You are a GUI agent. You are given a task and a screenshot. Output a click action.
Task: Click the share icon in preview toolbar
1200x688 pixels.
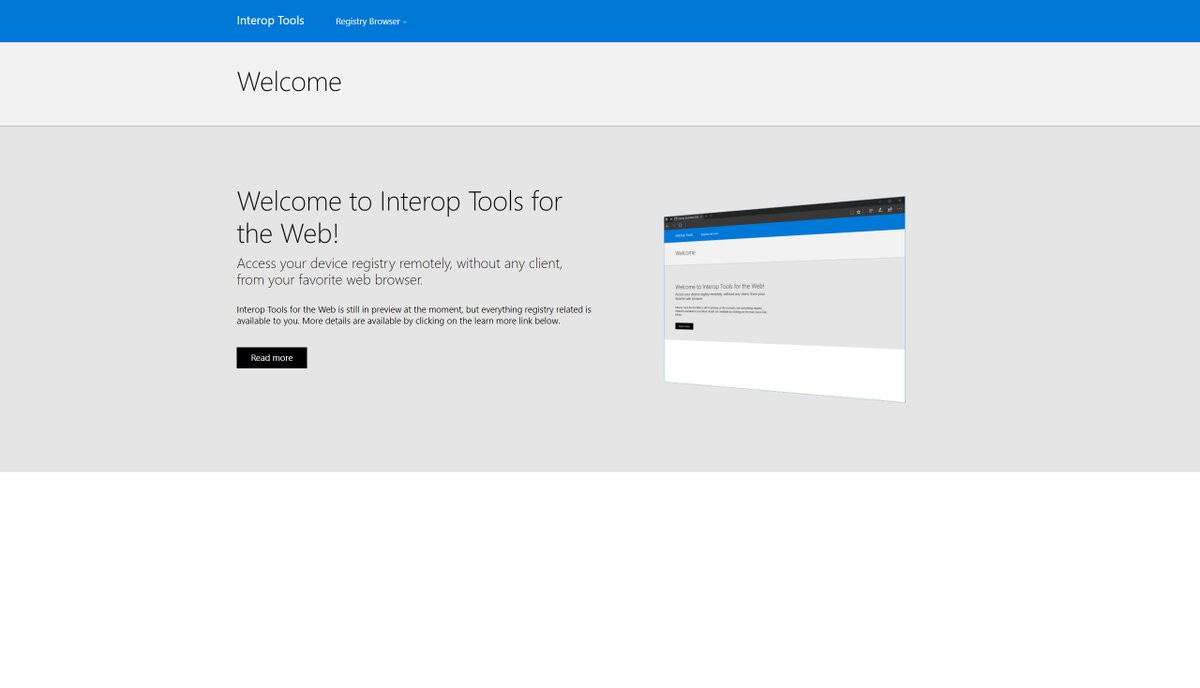890,209
